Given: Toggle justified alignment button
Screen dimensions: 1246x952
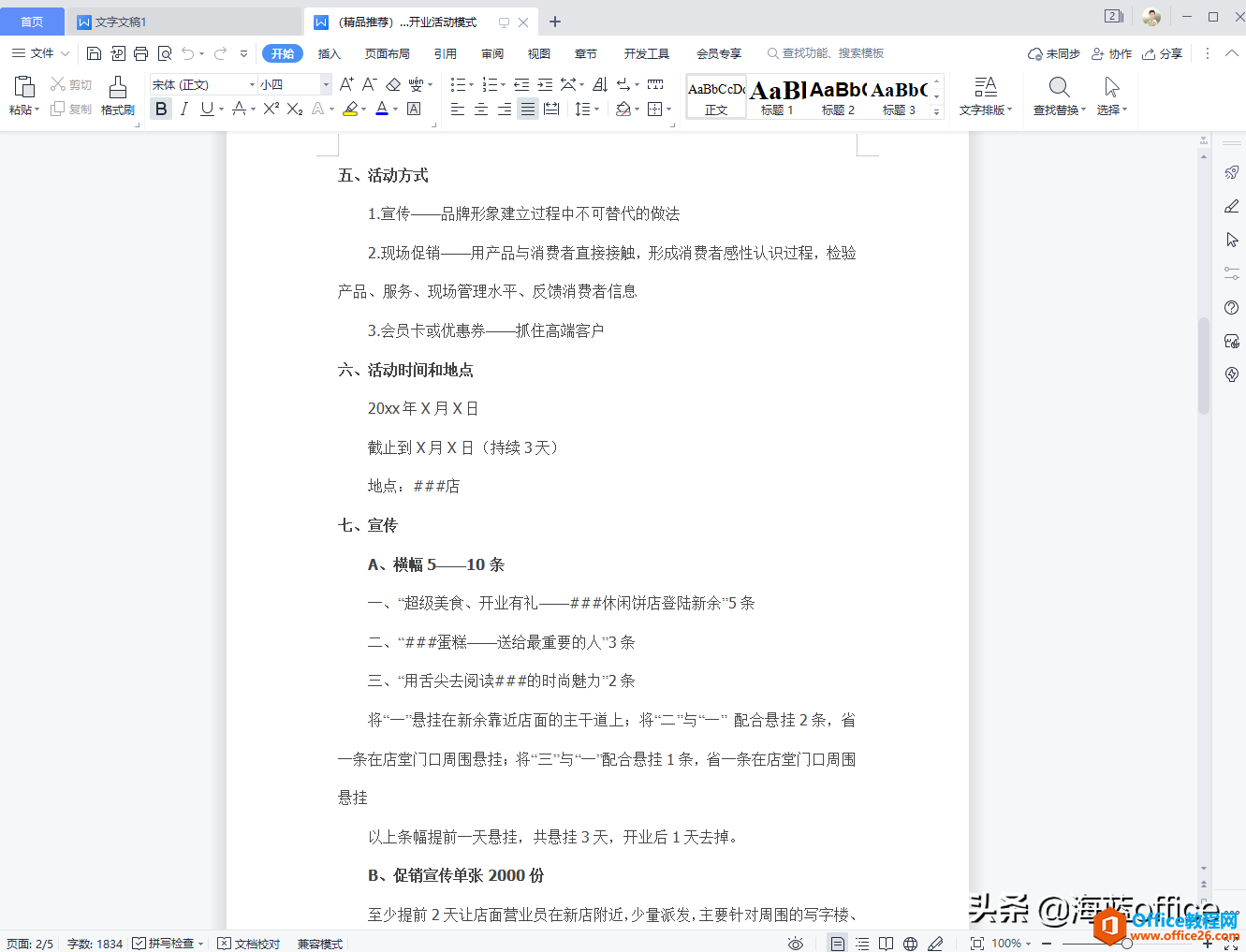Looking at the screenshot, I should tap(528, 109).
